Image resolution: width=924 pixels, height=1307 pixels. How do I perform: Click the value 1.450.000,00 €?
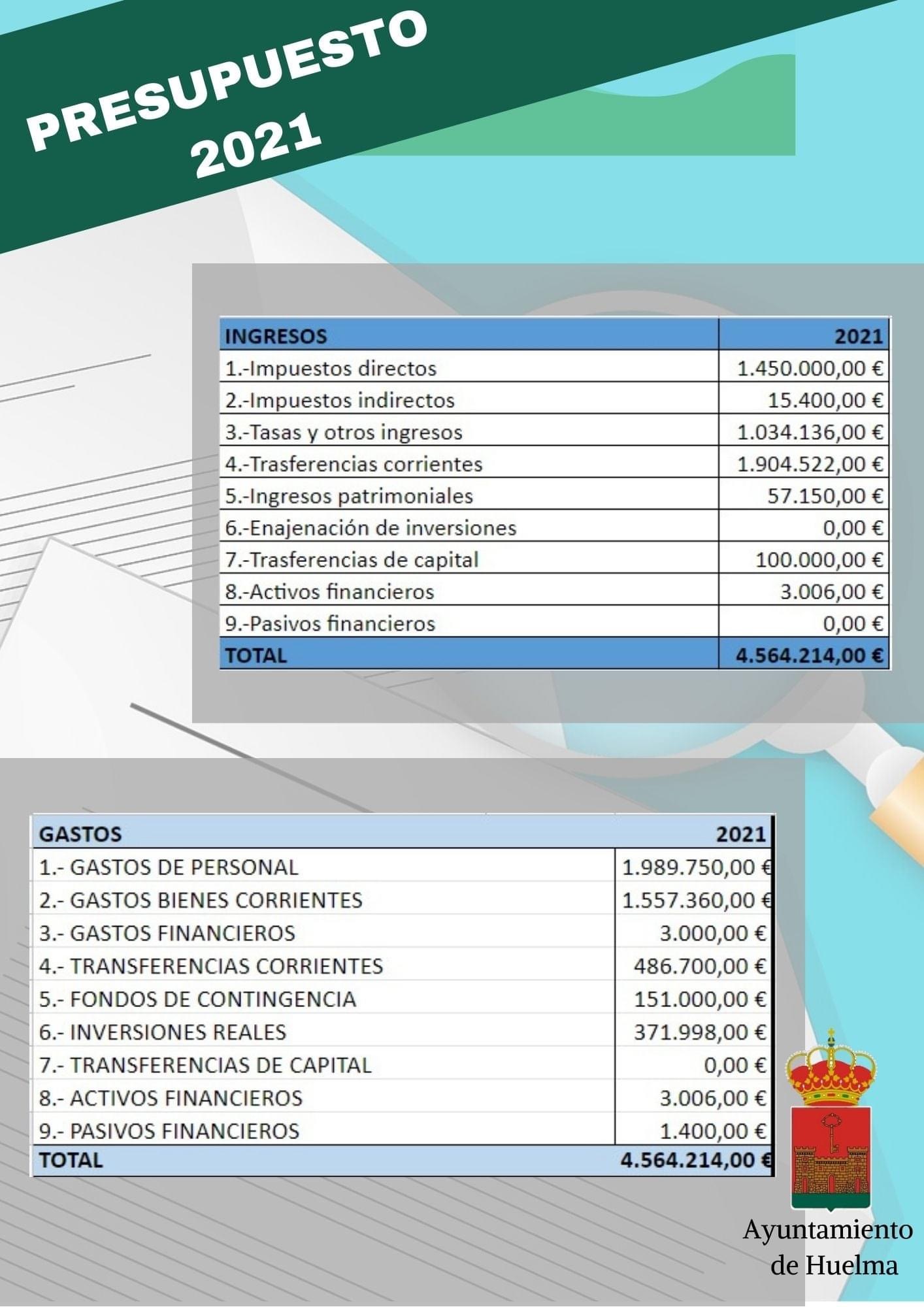pyautogui.click(x=810, y=369)
